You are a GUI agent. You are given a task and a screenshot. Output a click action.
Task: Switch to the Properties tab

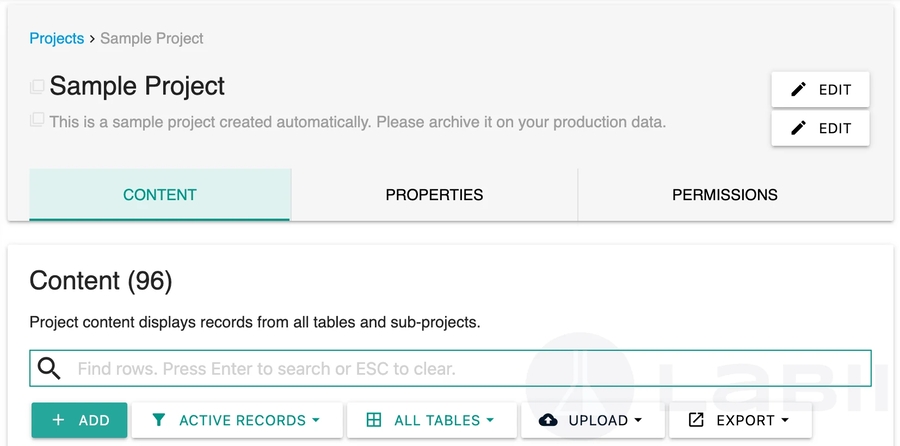434,195
